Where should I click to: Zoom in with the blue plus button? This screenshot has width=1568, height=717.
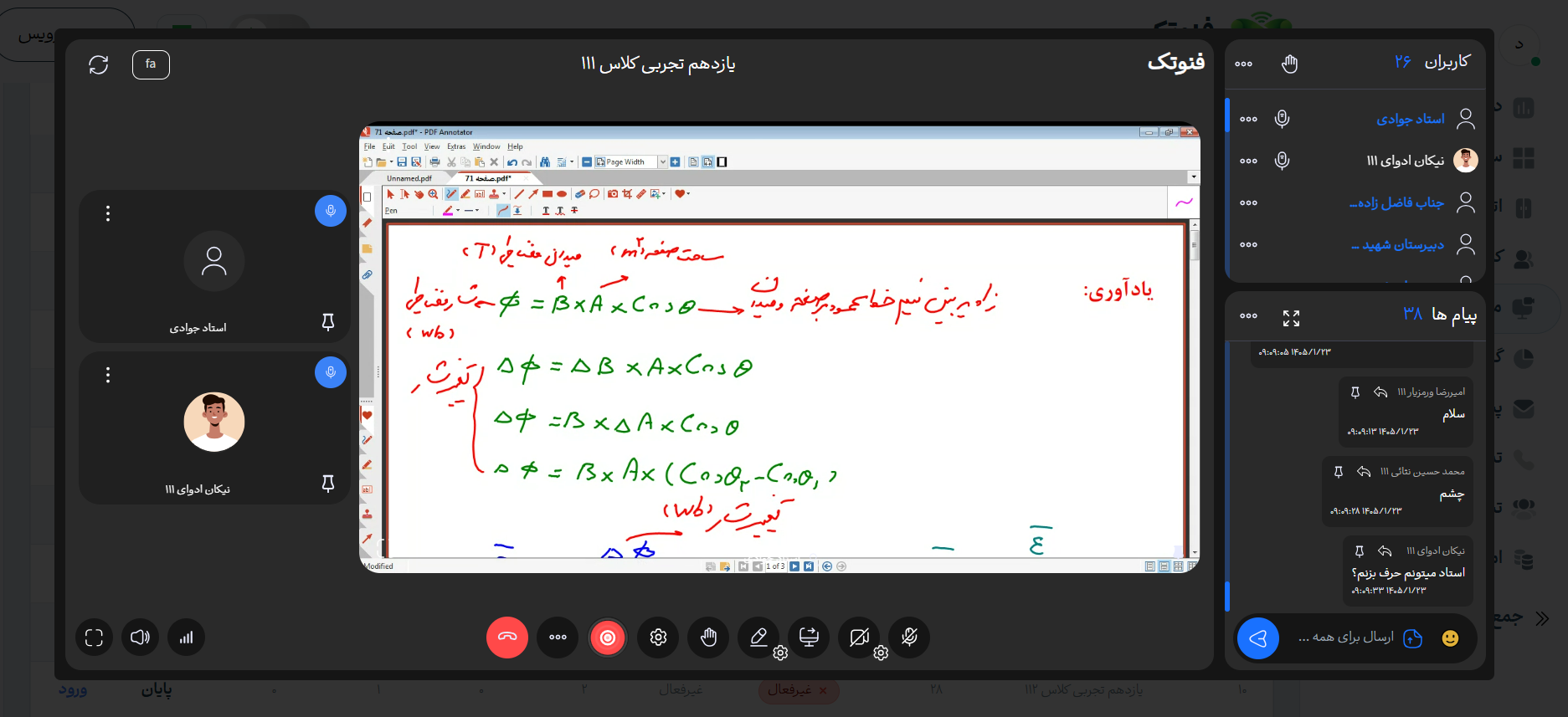(x=676, y=162)
